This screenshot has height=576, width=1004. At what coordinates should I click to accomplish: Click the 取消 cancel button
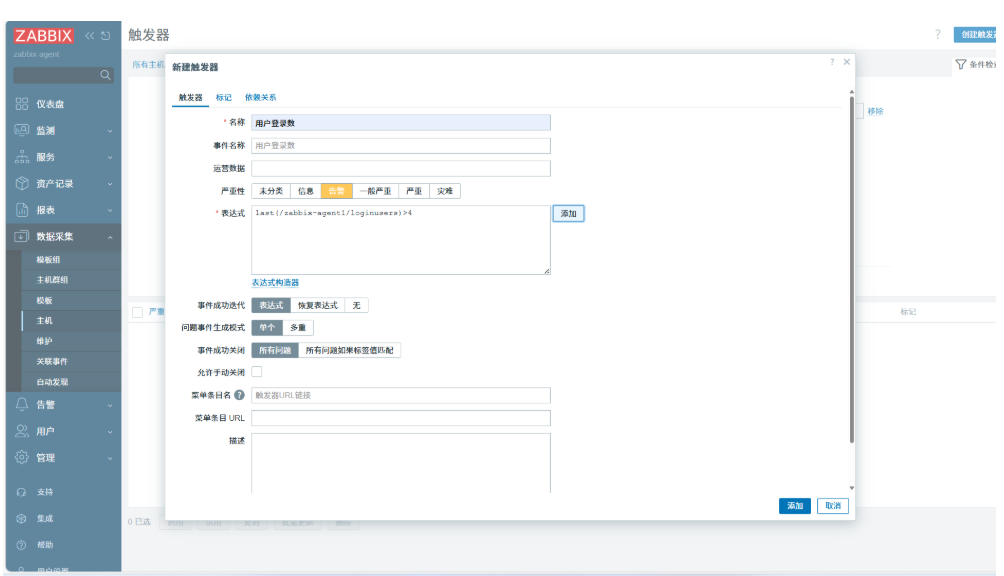(833, 506)
